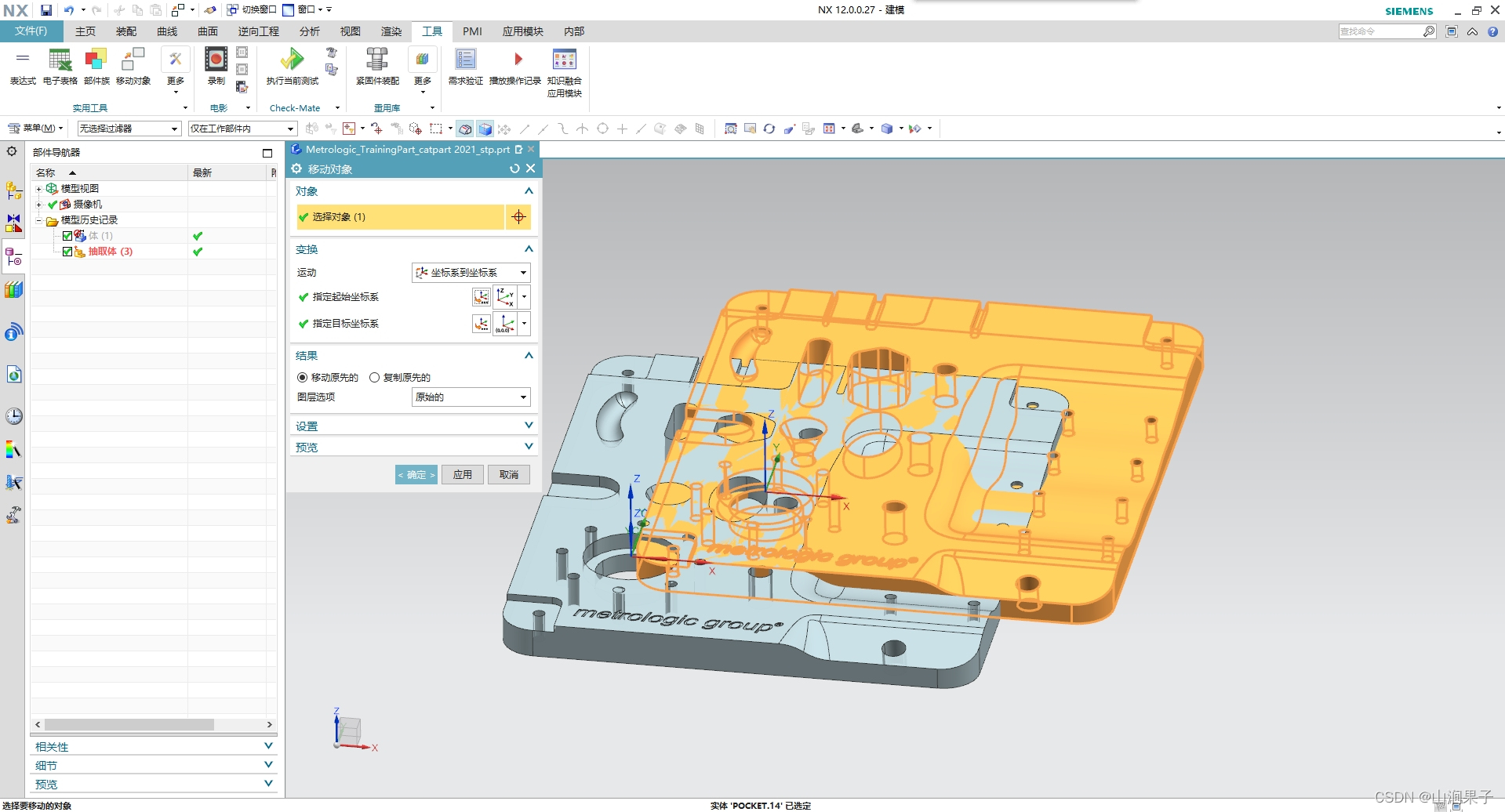1505x812 pixels.
Task: Open the constraint navigator sidebar icon
Action: pos(14,223)
